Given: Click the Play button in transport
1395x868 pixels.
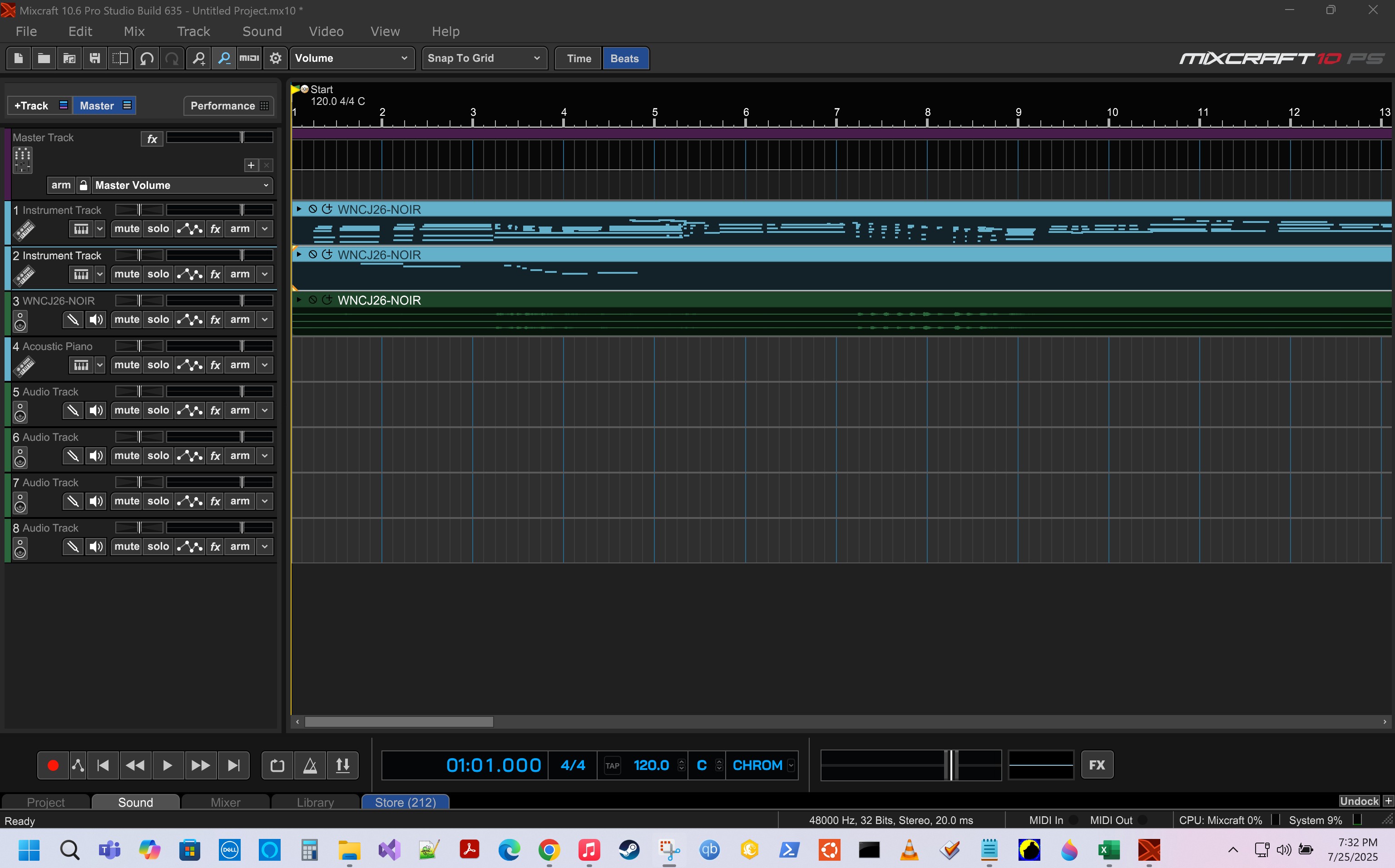Looking at the screenshot, I should pyautogui.click(x=168, y=765).
